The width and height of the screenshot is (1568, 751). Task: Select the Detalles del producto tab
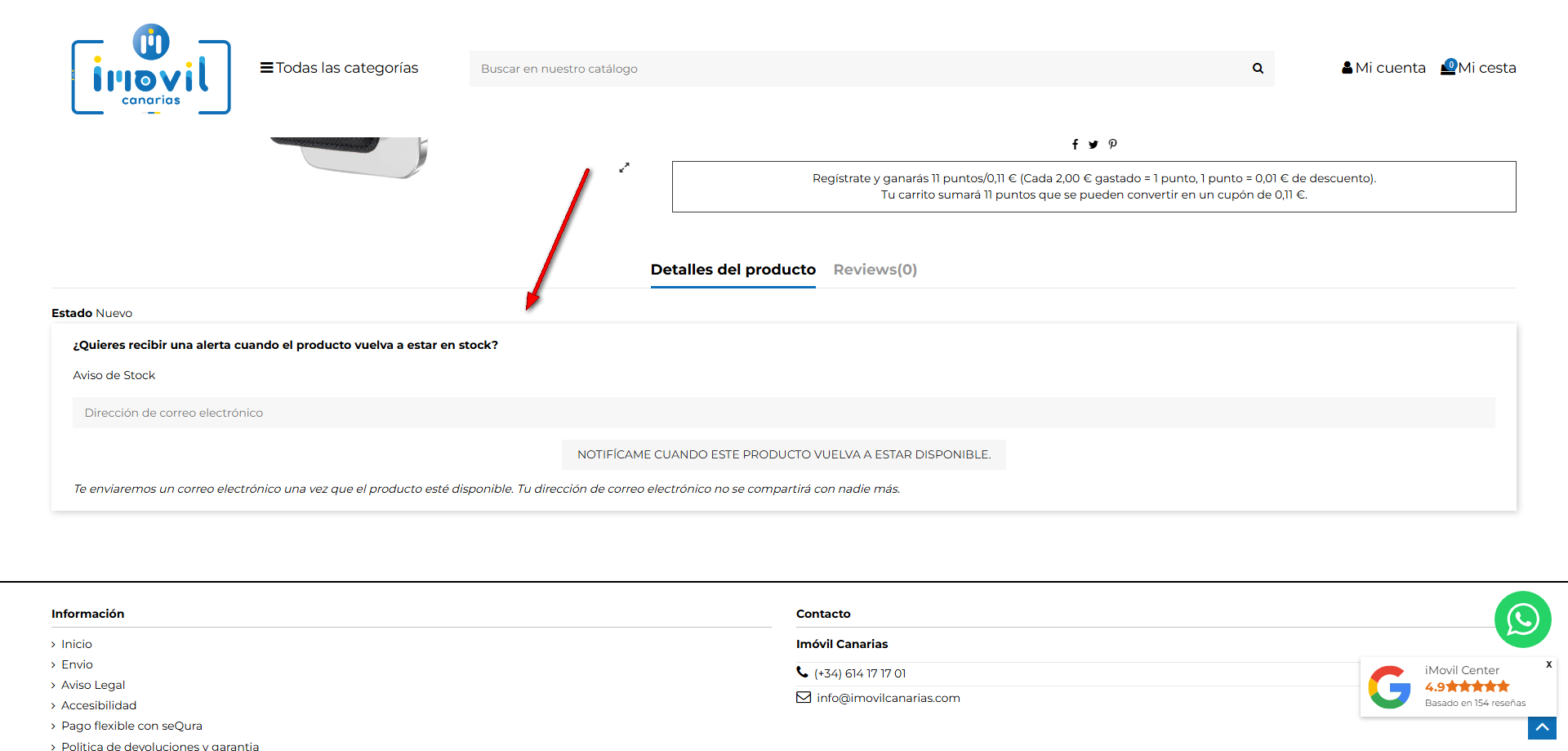click(x=733, y=270)
